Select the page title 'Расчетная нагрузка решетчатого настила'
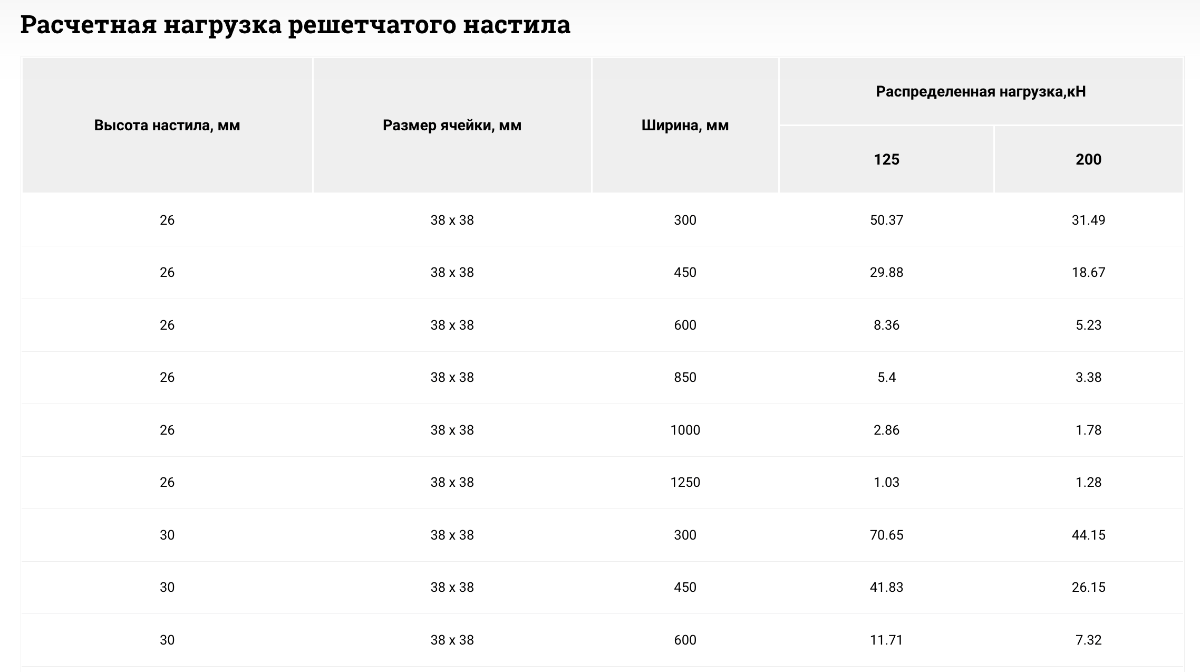The image size is (1200, 672). [296, 25]
